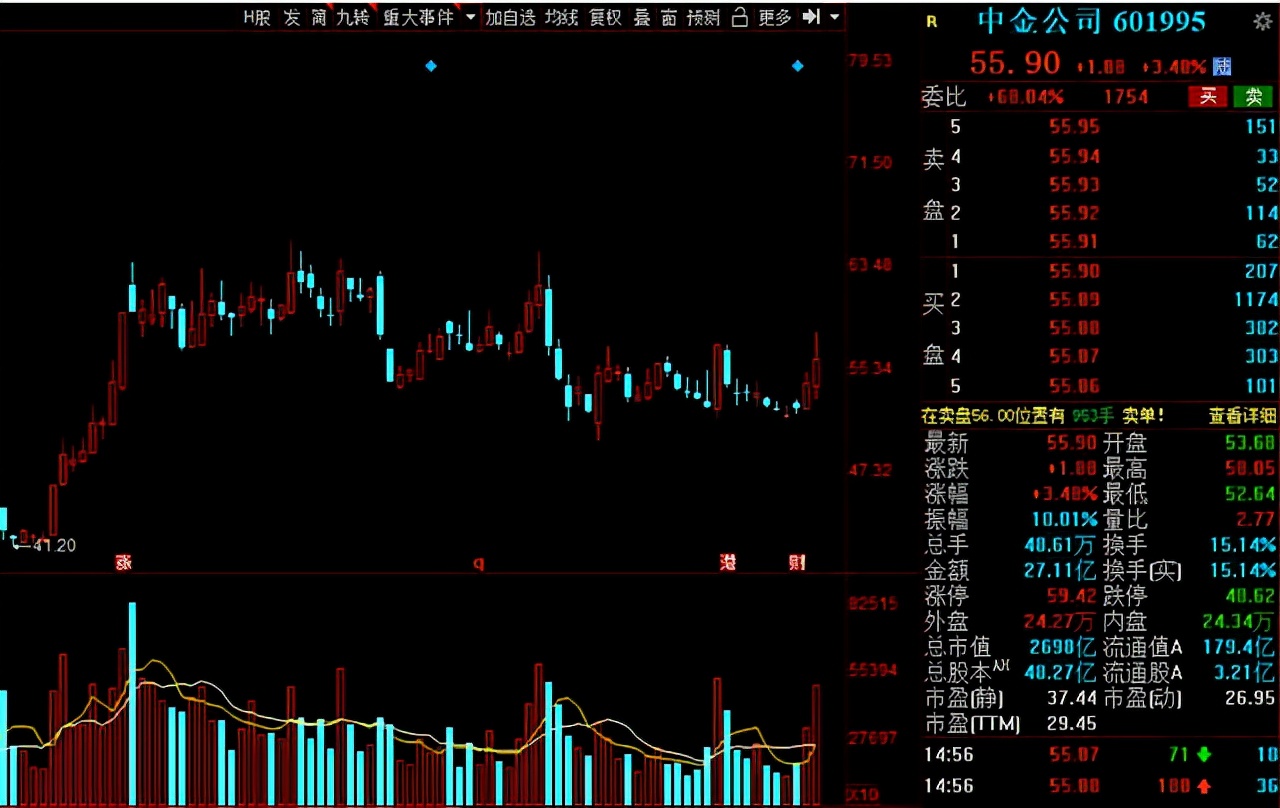Click the 发 toolbar icon
Viewport: 1280px width, 808px height.
click(292, 17)
